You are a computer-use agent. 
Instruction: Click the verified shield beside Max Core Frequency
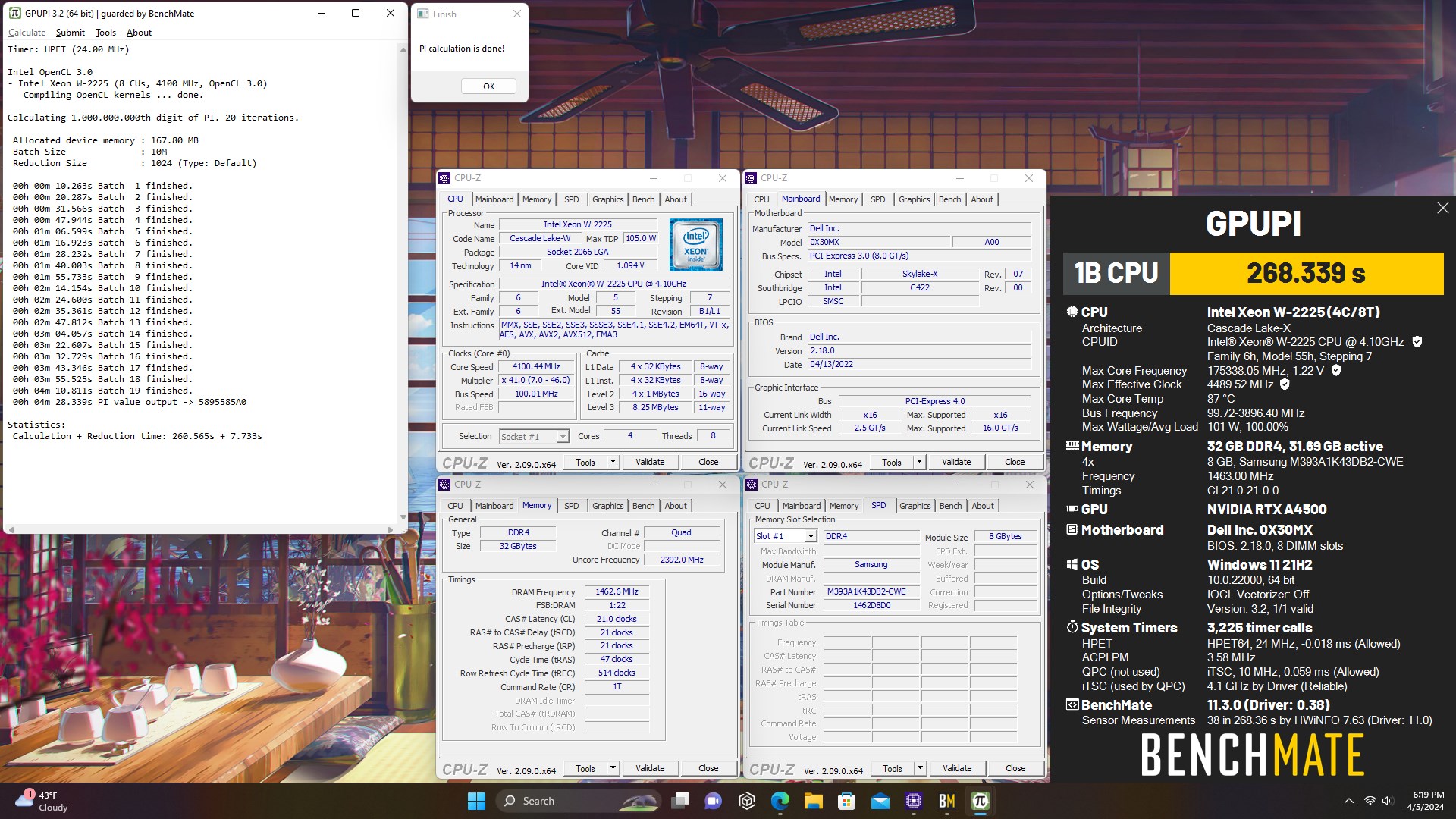point(1335,371)
